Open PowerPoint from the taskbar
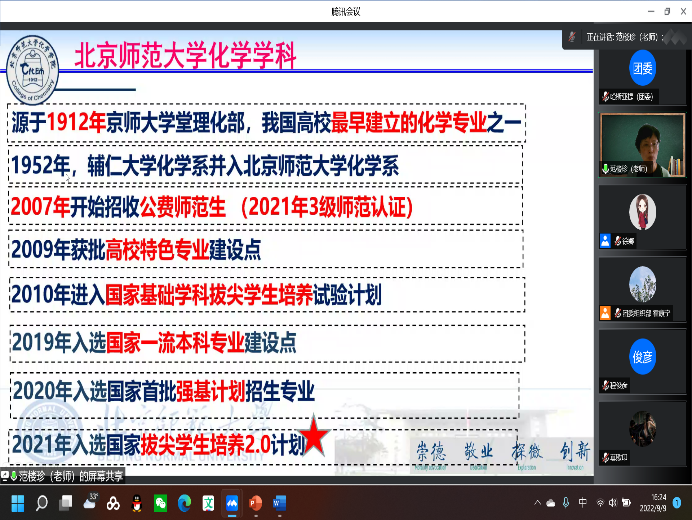This screenshot has width=692, height=520. [x=256, y=502]
